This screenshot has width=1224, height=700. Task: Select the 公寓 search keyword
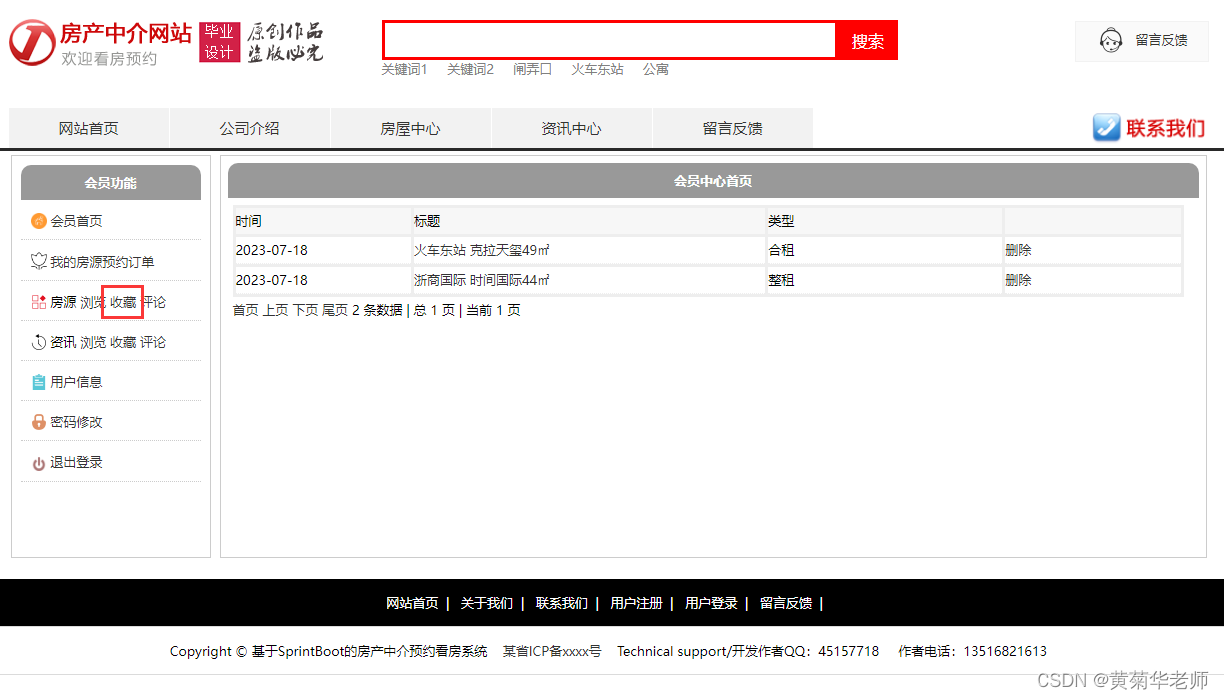[x=656, y=69]
